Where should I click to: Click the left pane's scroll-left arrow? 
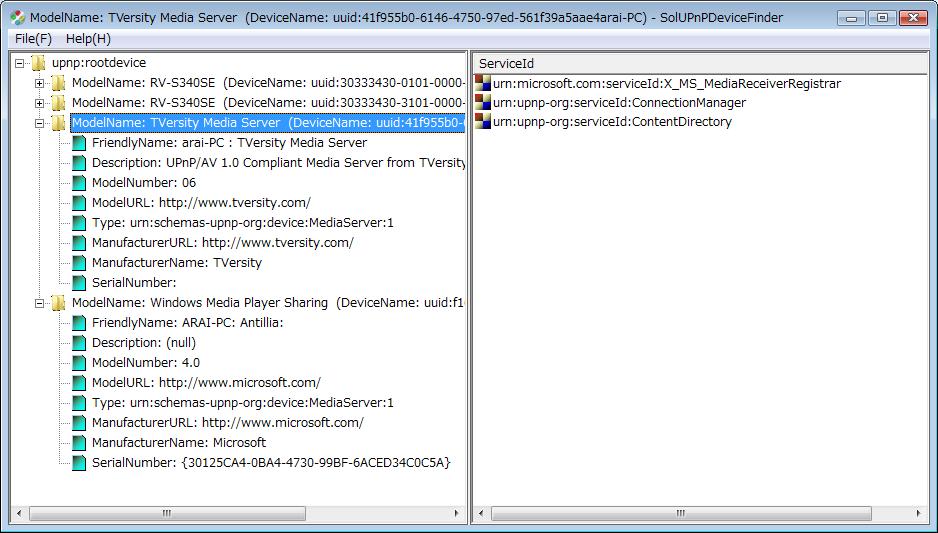tap(20, 513)
